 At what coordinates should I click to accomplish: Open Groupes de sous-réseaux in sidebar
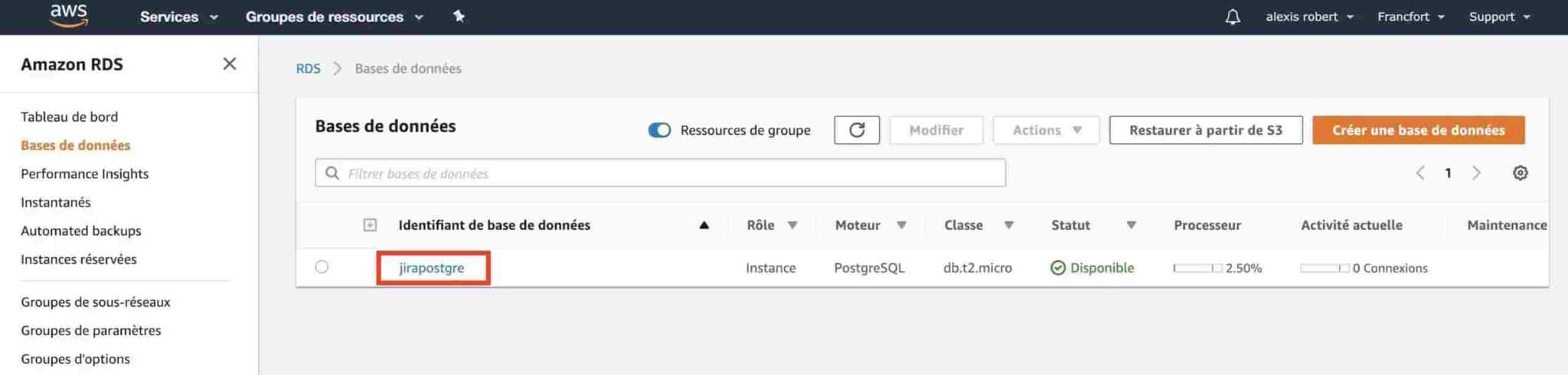[95, 302]
